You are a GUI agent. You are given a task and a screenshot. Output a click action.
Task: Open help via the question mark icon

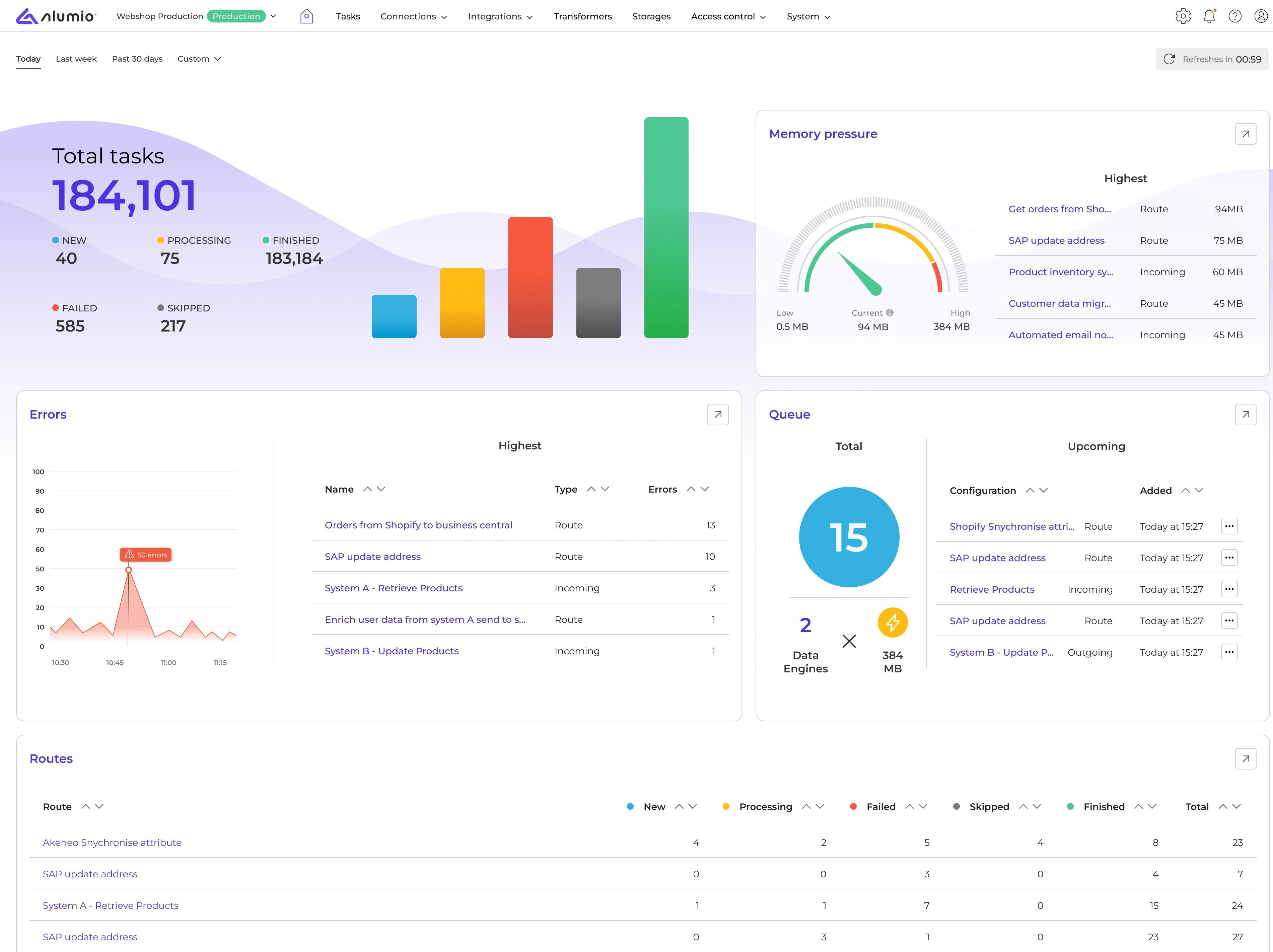coord(1235,16)
